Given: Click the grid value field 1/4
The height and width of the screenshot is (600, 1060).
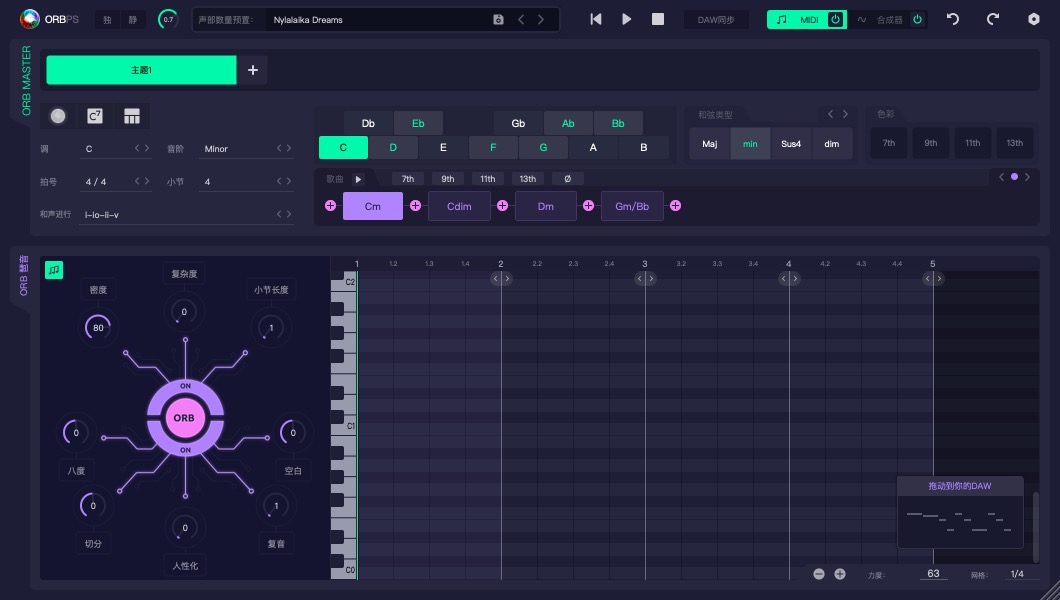Looking at the screenshot, I should point(1017,574).
